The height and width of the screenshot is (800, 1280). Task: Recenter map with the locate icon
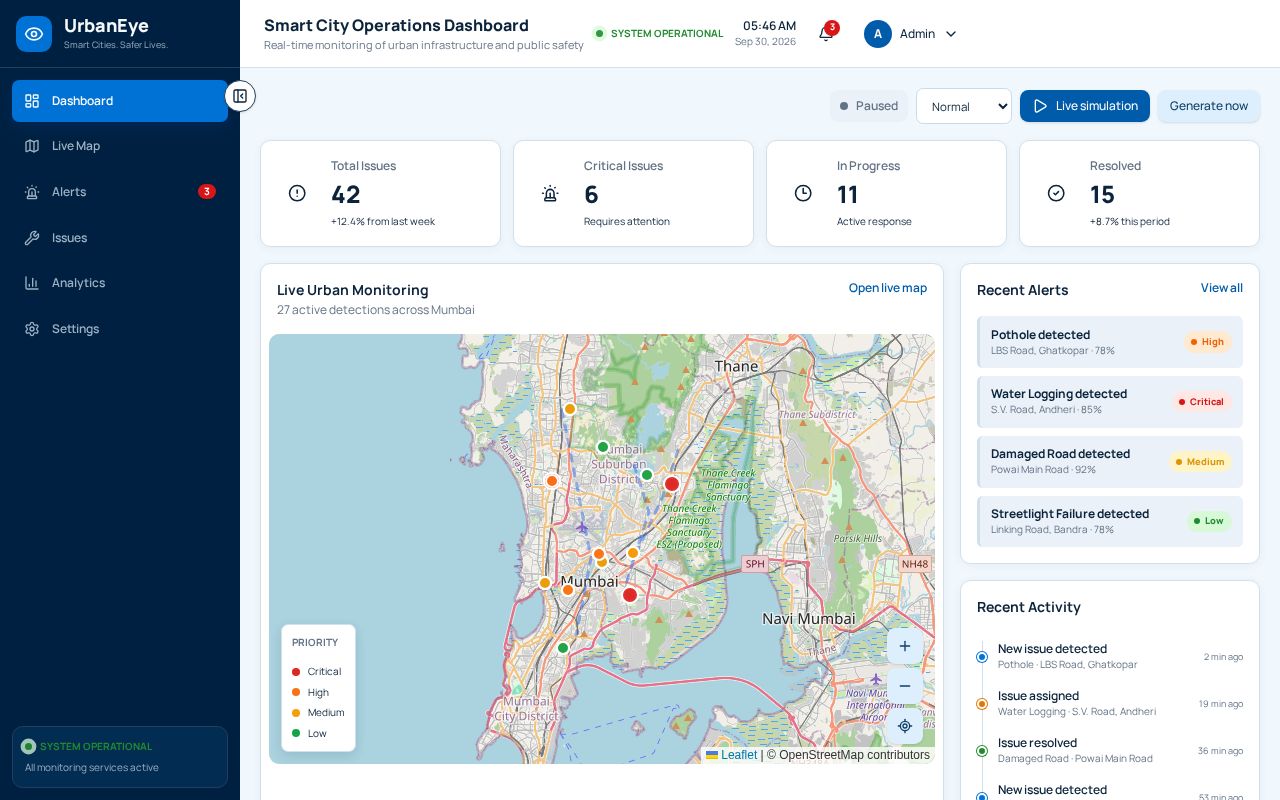click(905, 726)
